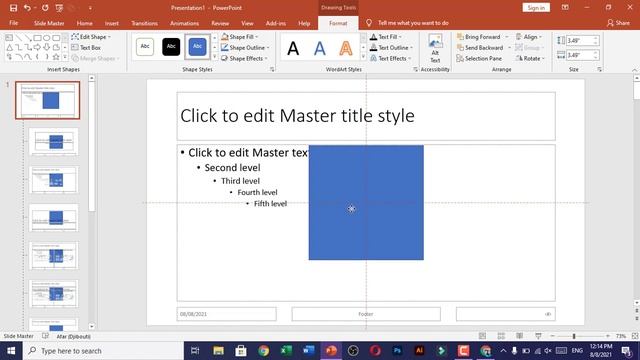Click the date placeholder 08/08/2021

(227, 314)
